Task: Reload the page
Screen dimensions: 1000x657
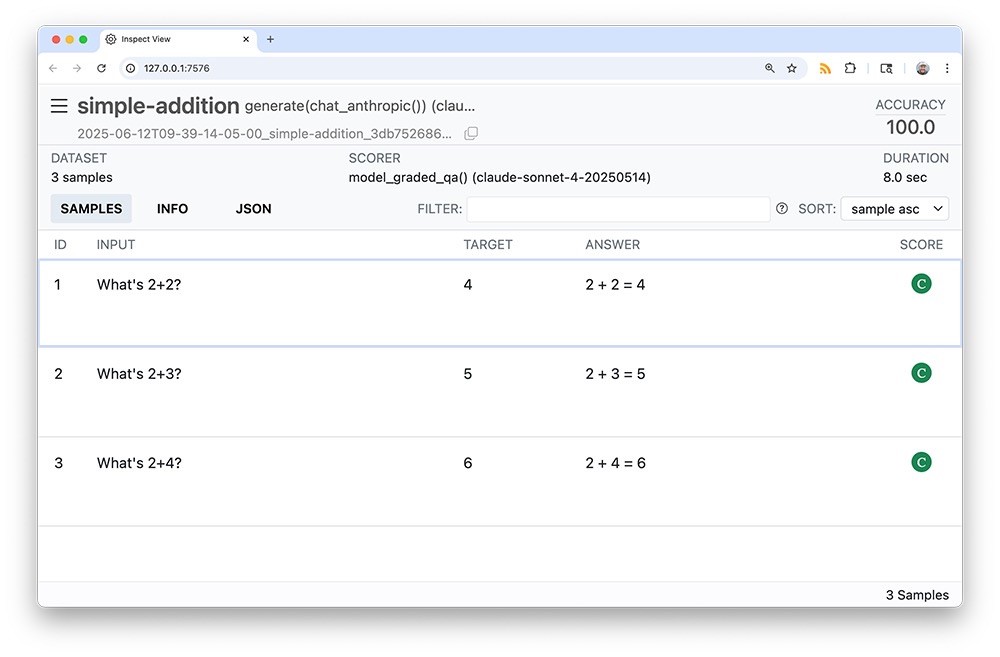Action: tap(101, 68)
